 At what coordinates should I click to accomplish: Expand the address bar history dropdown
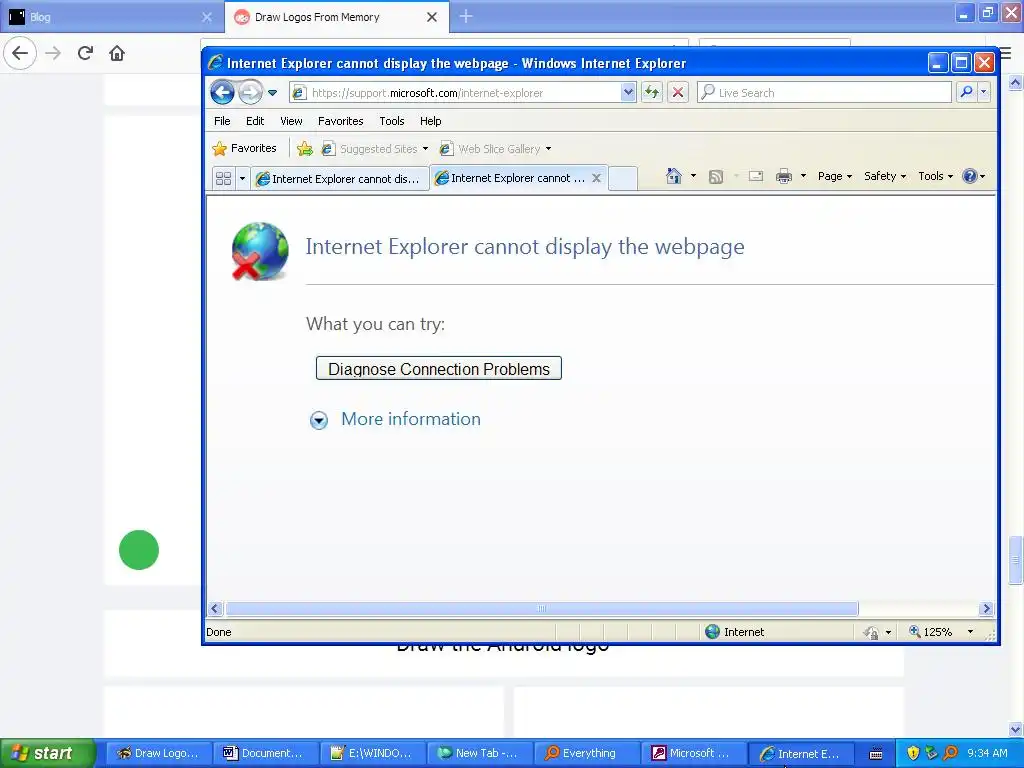[628, 93]
